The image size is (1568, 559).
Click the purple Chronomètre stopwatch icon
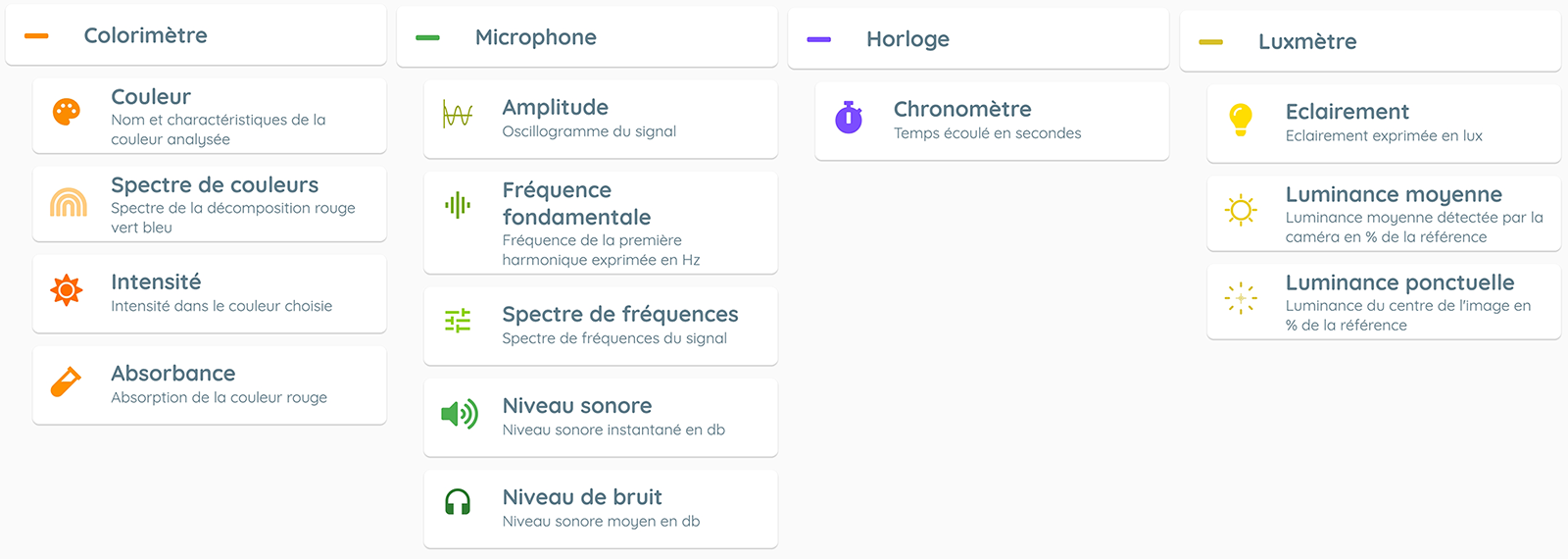[x=849, y=117]
